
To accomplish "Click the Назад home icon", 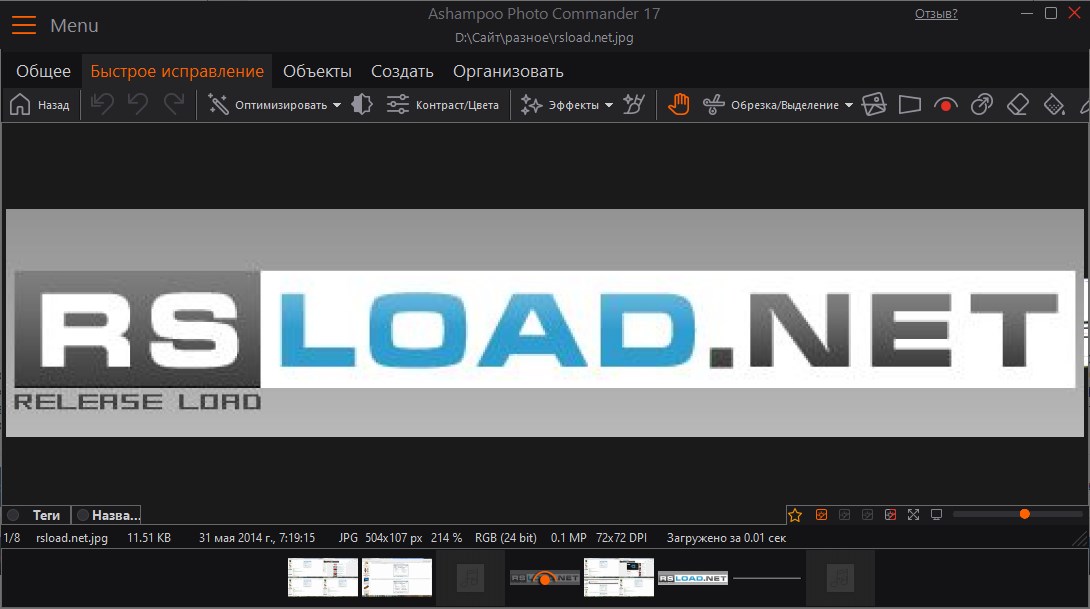I will (20, 105).
